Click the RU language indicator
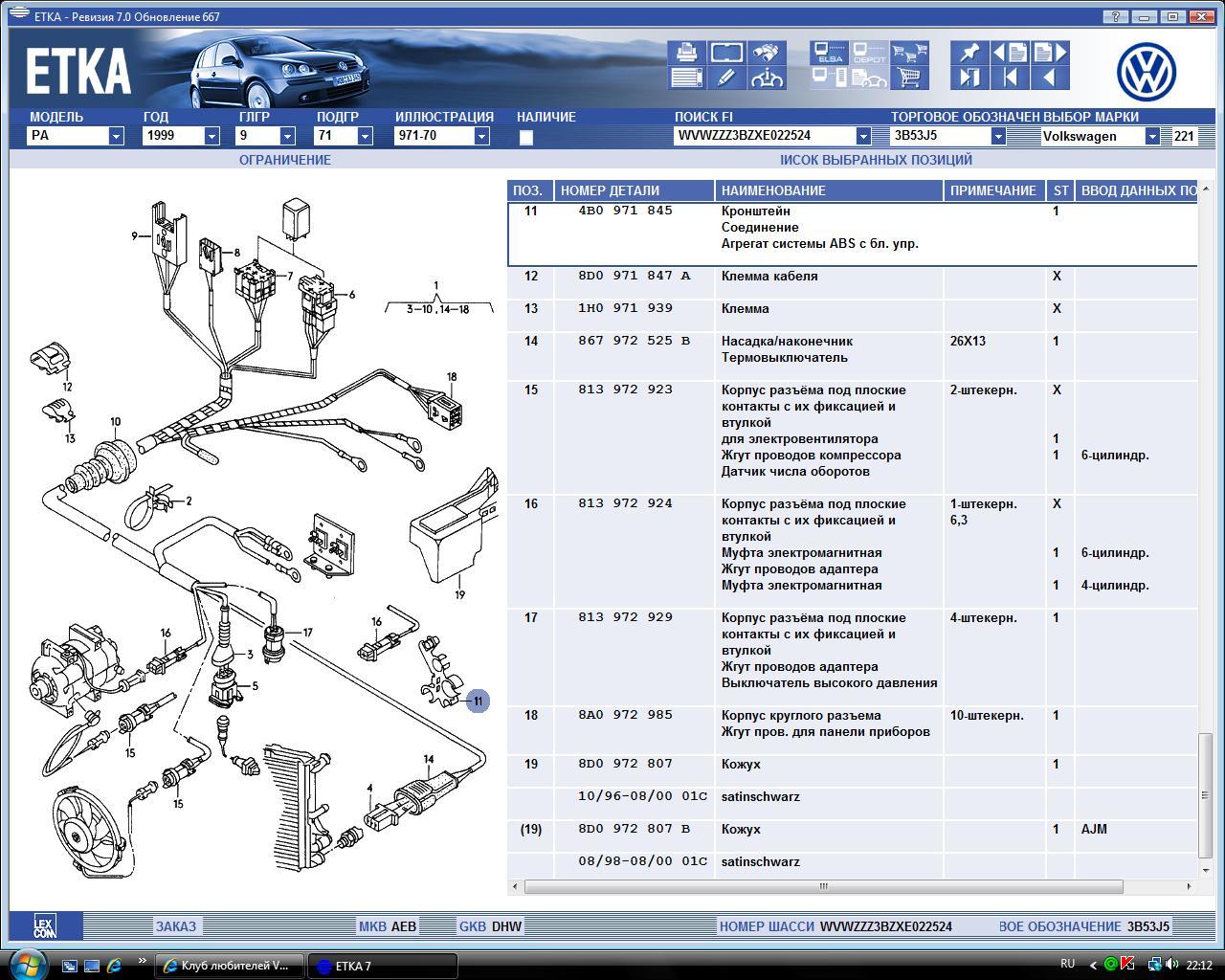The width and height of the screenshot is (1225, 980). pos(1067,964)
